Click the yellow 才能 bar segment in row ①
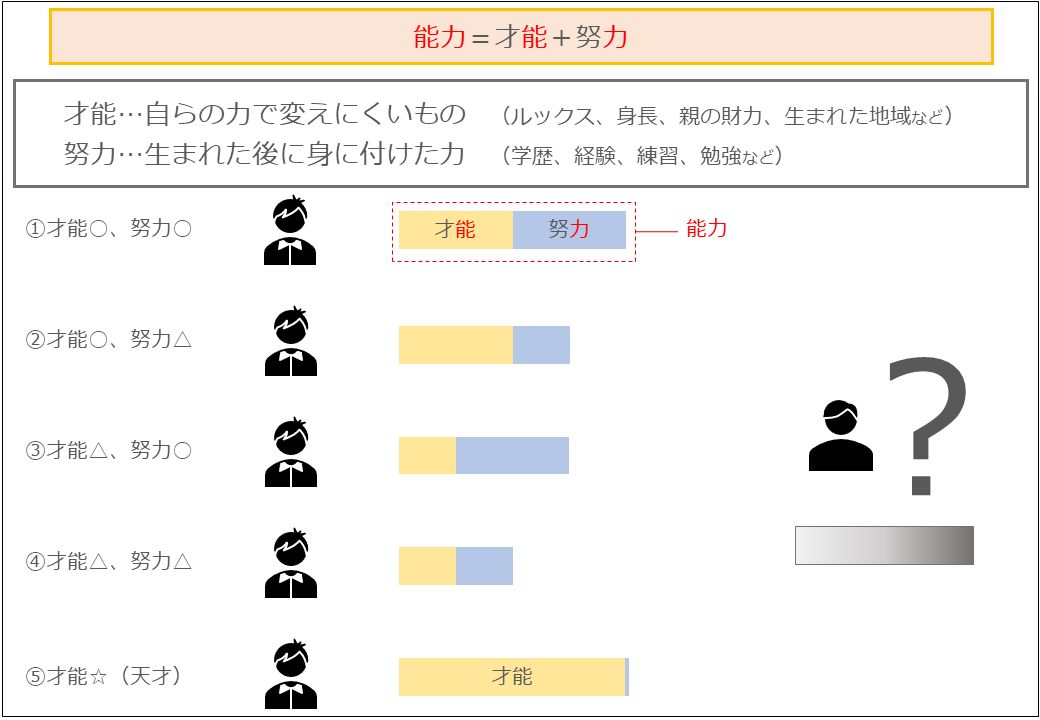The image size is (1040, 720). 456,230
